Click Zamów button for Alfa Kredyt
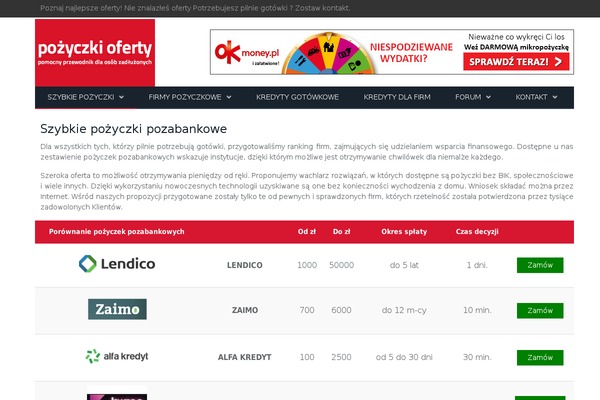 pos(540,358)
